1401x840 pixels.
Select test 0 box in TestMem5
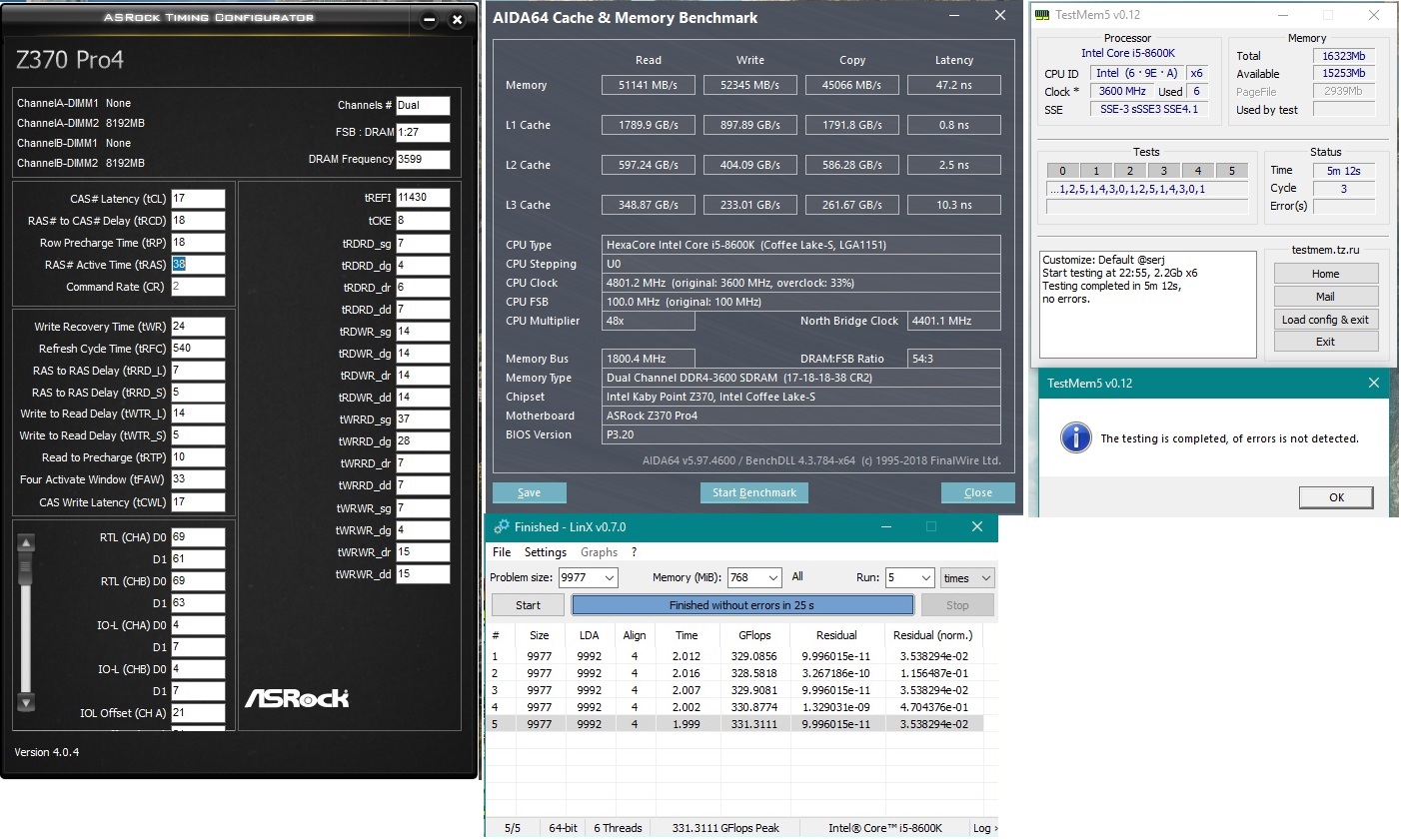pos(1062,171)
